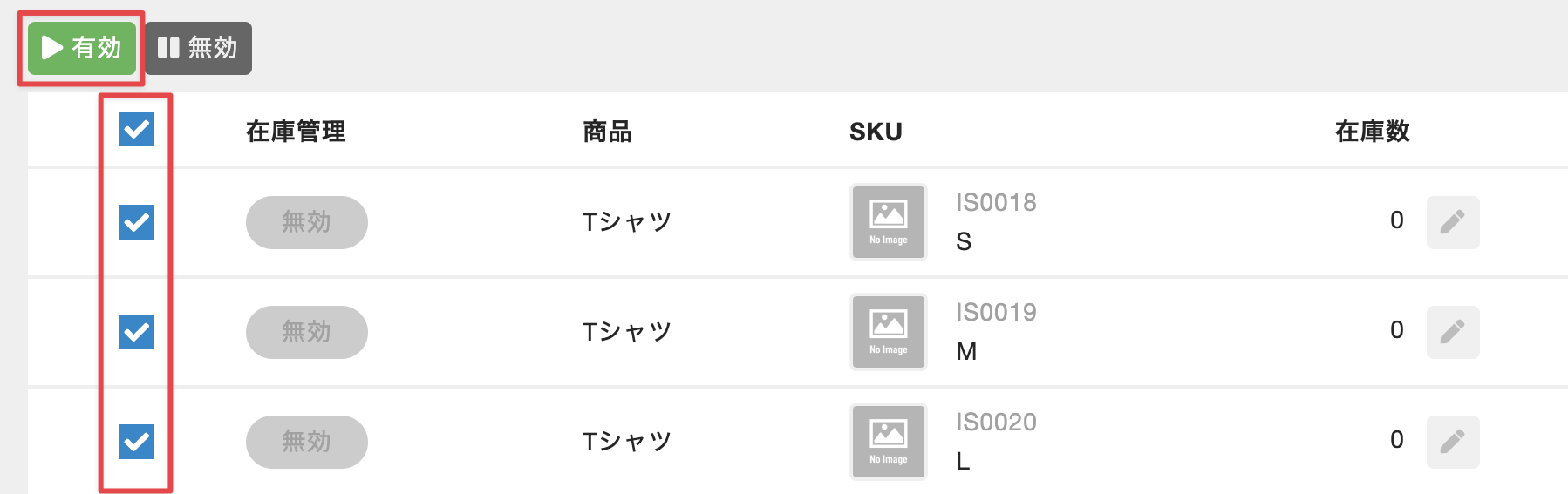Screen dimensions: 1568x494
Task: Uncheck the checkbox for SKU IS0019
Action: [x=137, y=332]
